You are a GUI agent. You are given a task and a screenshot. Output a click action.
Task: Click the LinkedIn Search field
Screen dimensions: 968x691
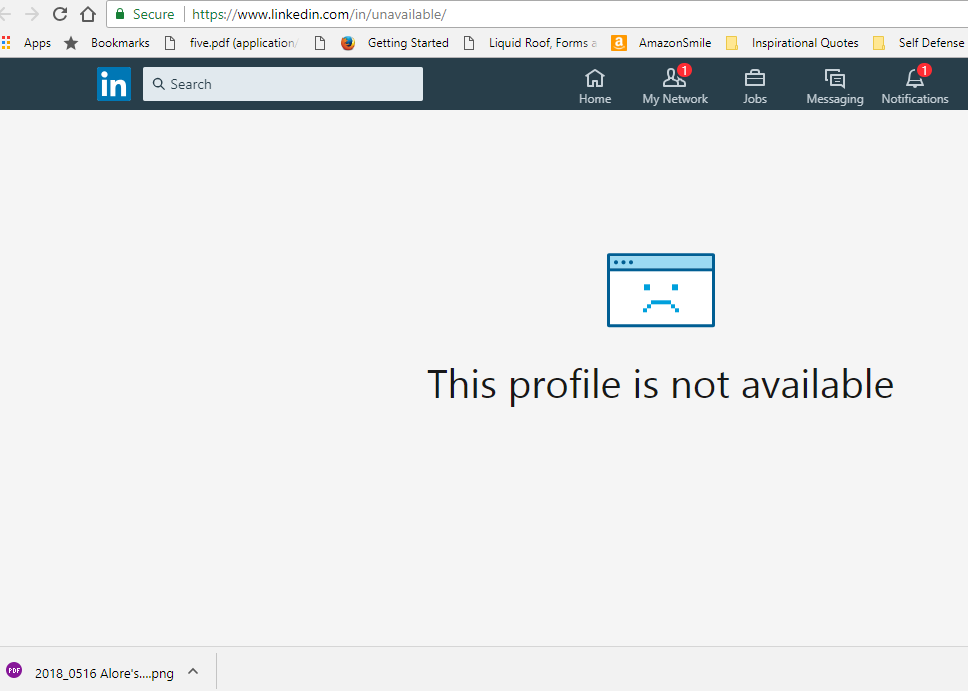(283, 84)
